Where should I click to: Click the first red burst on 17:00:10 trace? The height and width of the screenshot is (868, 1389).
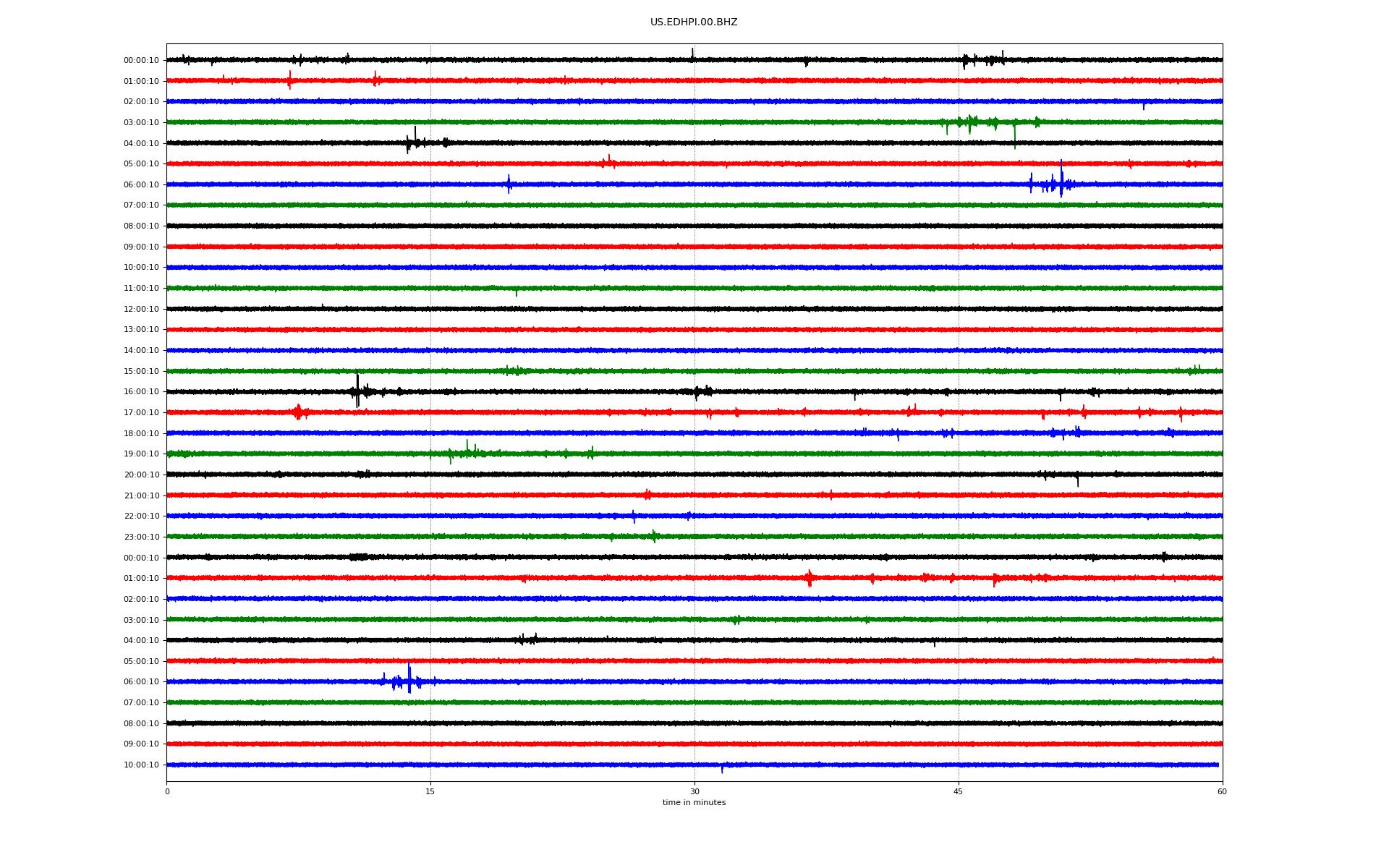tap(298, 412)
